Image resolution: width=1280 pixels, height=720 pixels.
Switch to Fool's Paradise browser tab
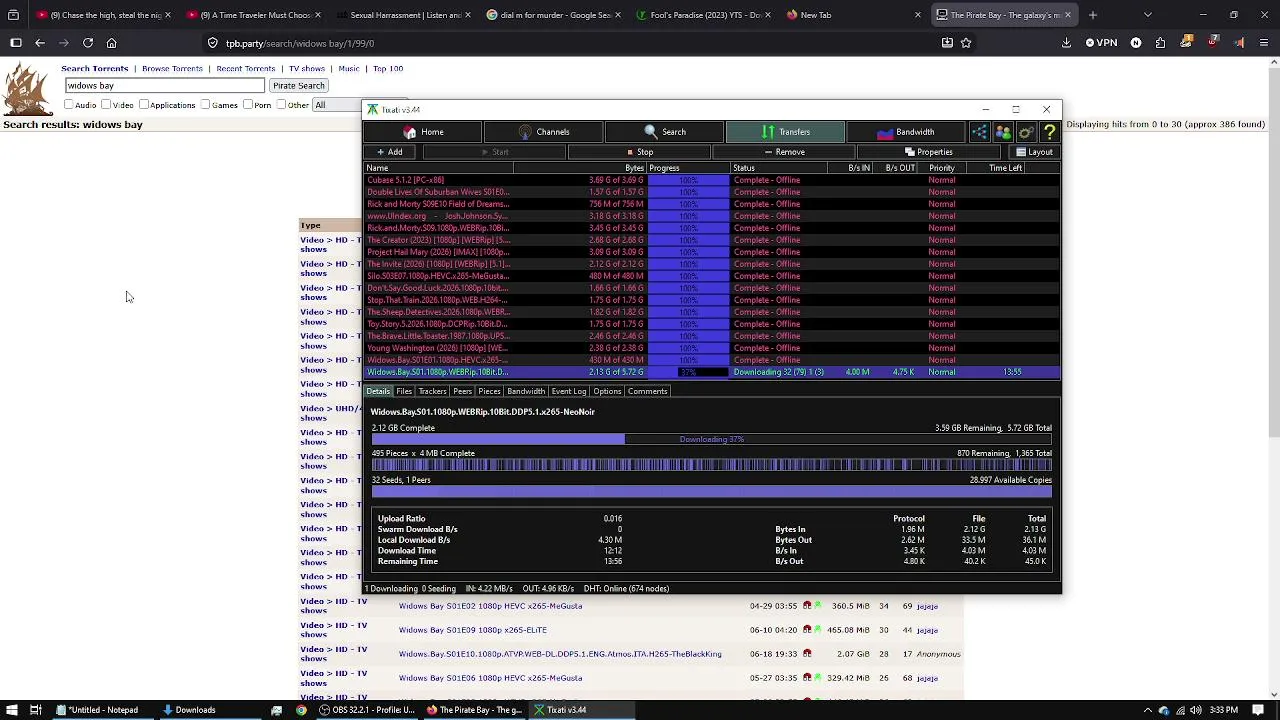(700, 15)
